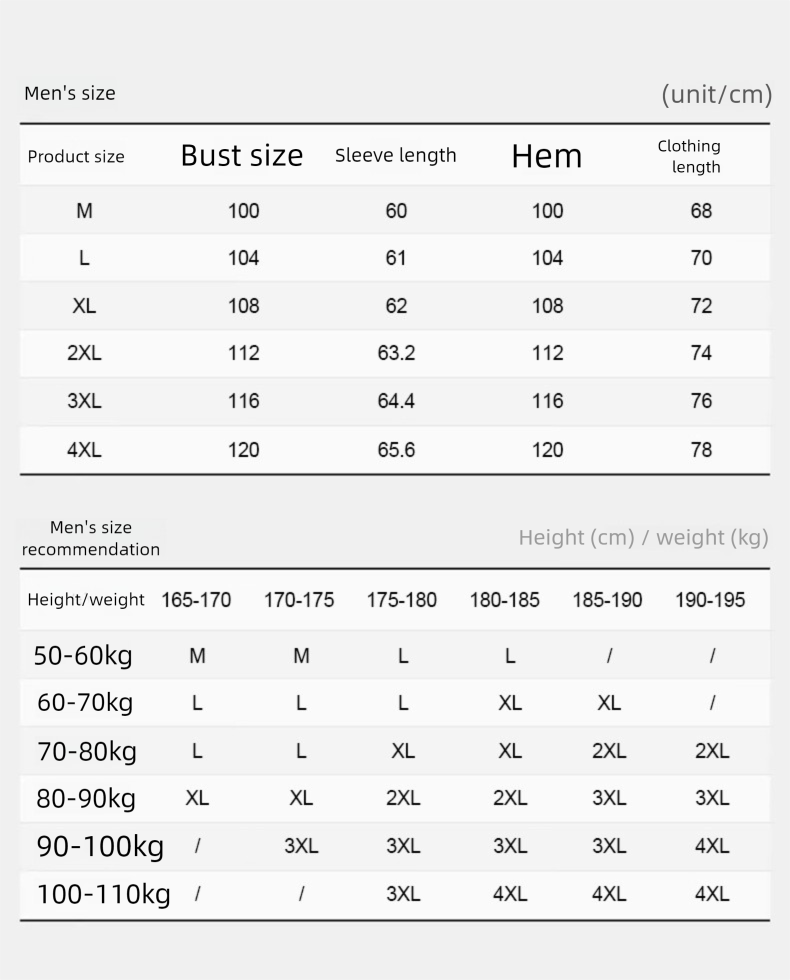Viewport: 790px width, 980px height.
Task: Click the Men's size recommendation title
Action: coord(91,538)
